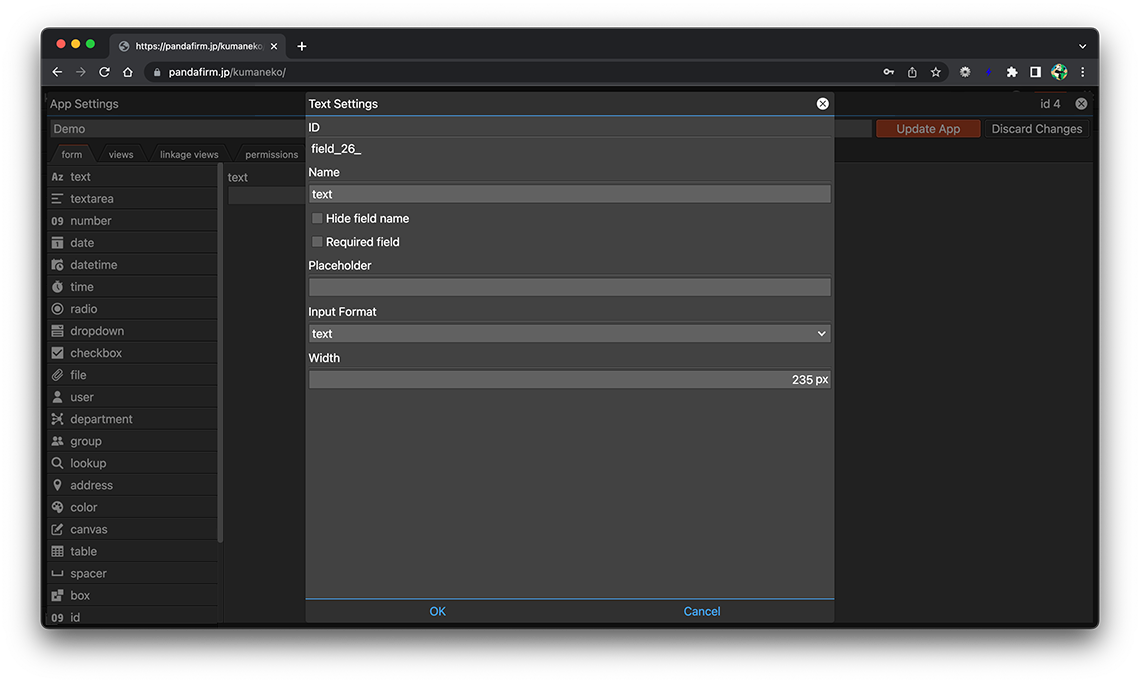Click Cancel in Text Settings dialog
1140x683 pixels.
(701, 611)
